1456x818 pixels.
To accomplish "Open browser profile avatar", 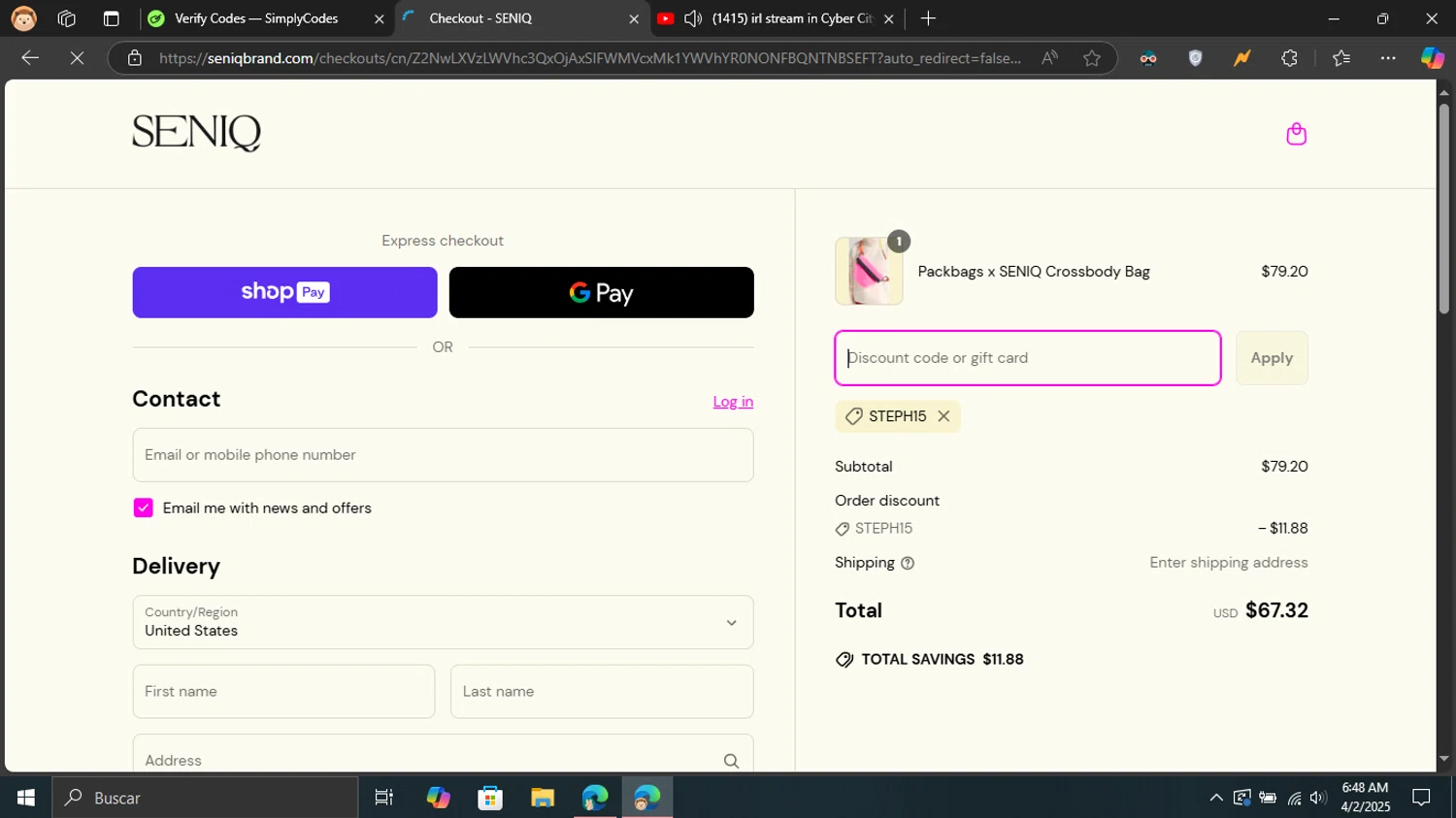I will click(23, 18).
